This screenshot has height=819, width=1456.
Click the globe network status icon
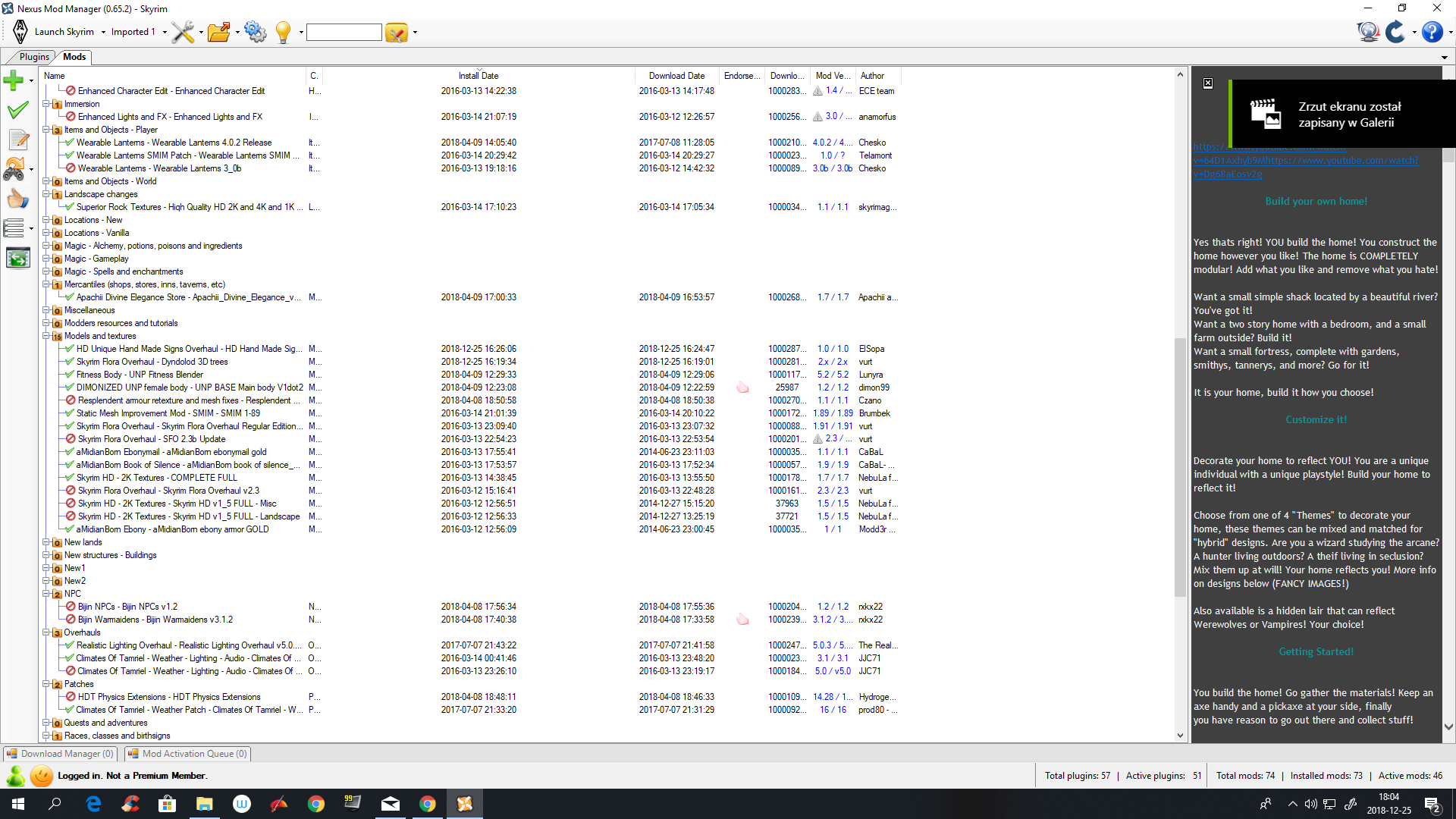1368,32
